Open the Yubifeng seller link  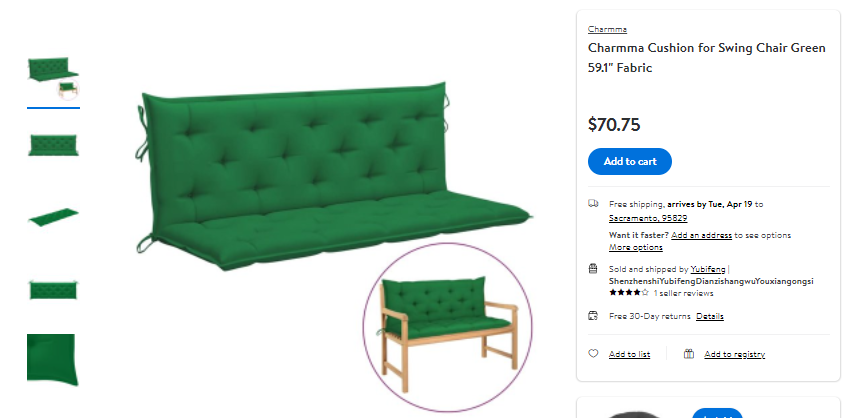coord(708,269)
